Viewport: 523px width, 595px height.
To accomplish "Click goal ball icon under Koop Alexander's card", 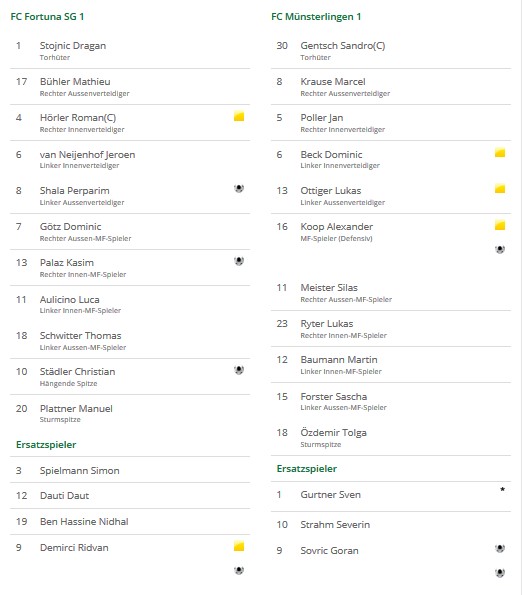I will coord(500,249).
